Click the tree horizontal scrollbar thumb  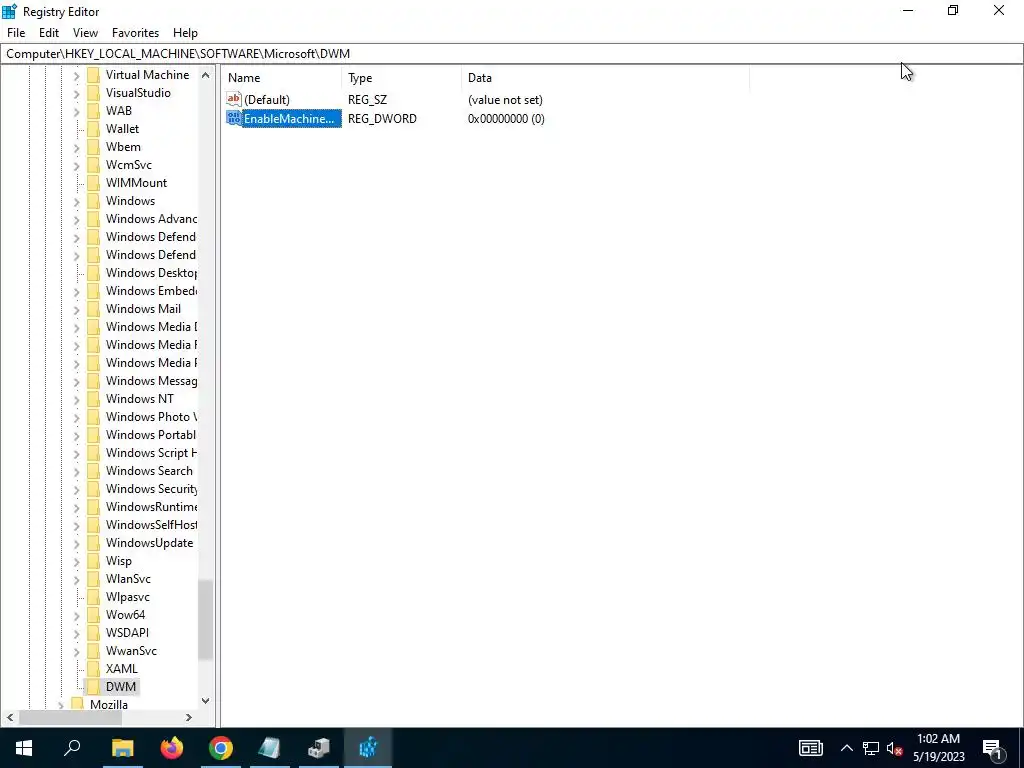tap(70, 717)
